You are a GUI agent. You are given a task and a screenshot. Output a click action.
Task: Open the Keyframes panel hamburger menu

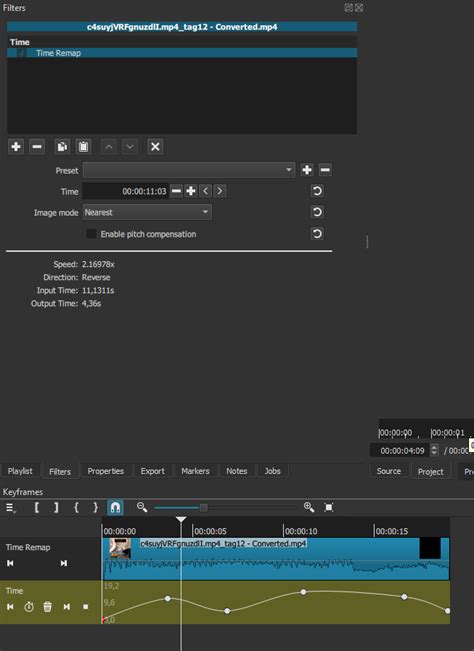click(10, 507)
